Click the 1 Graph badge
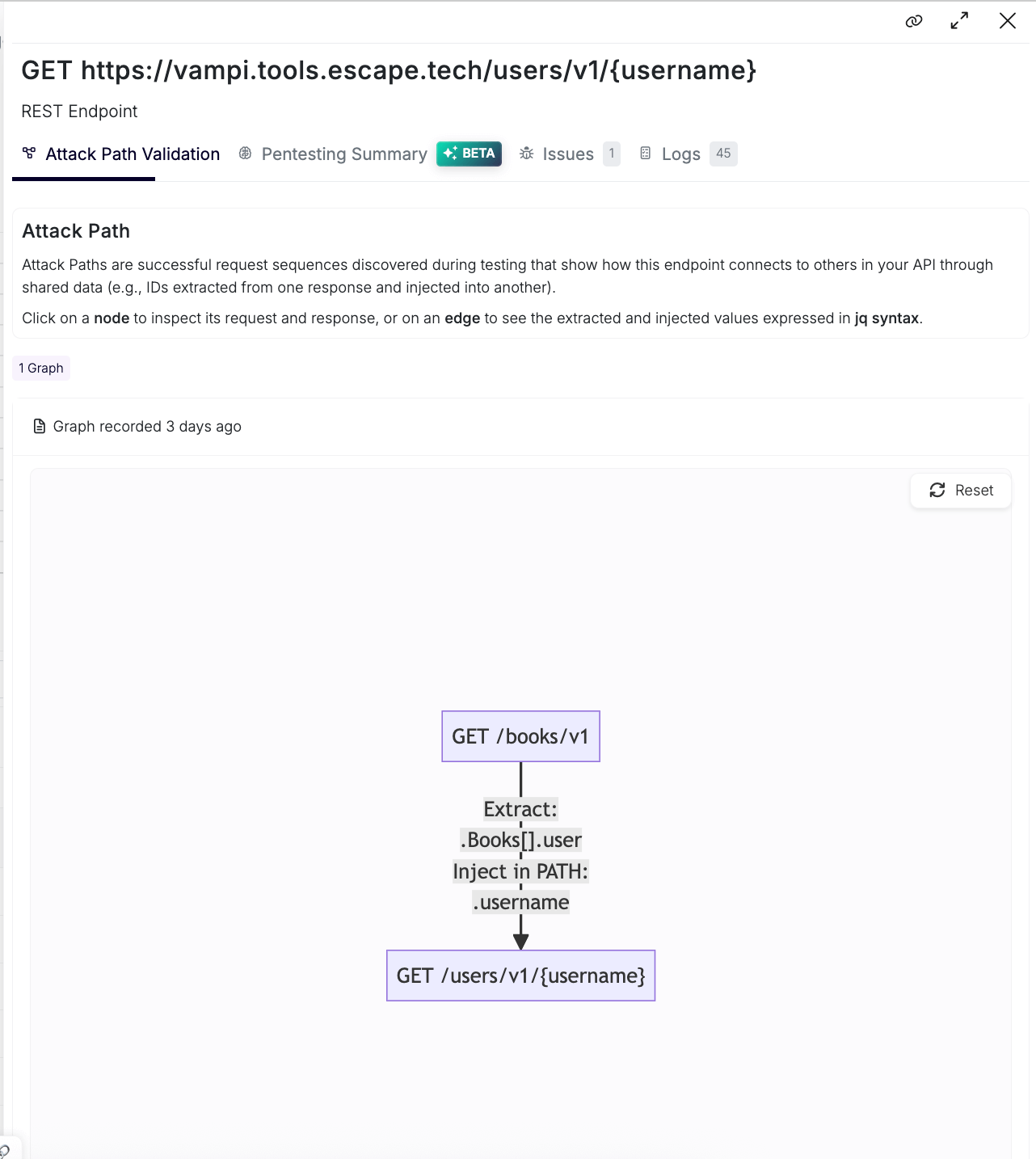1036x1159 pixels. tap(41, 369)
